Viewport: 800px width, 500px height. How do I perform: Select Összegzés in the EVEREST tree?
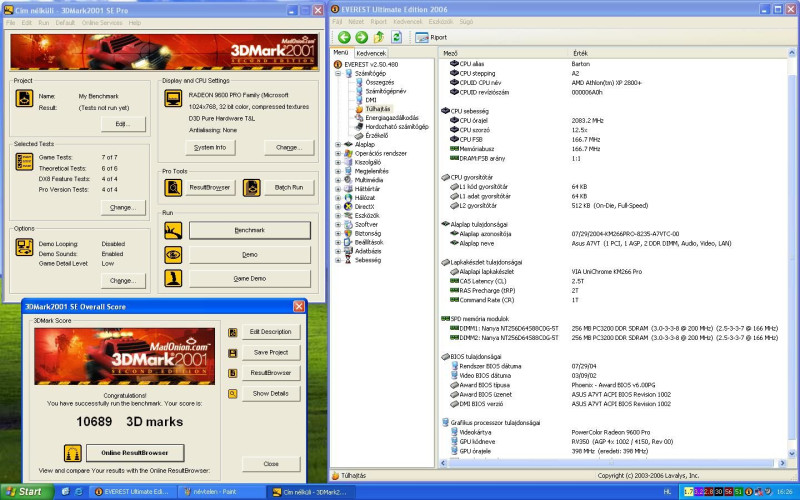[x=380, y=82]
